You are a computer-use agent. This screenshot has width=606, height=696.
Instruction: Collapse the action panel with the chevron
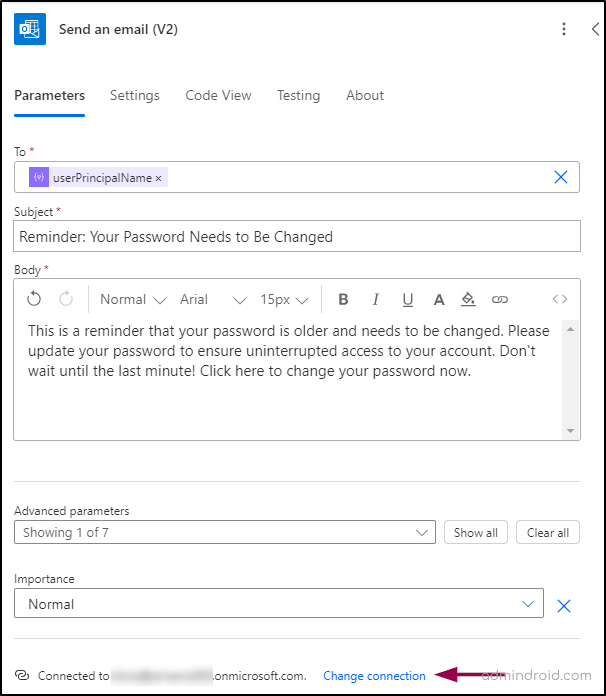[x=595, y=30]
